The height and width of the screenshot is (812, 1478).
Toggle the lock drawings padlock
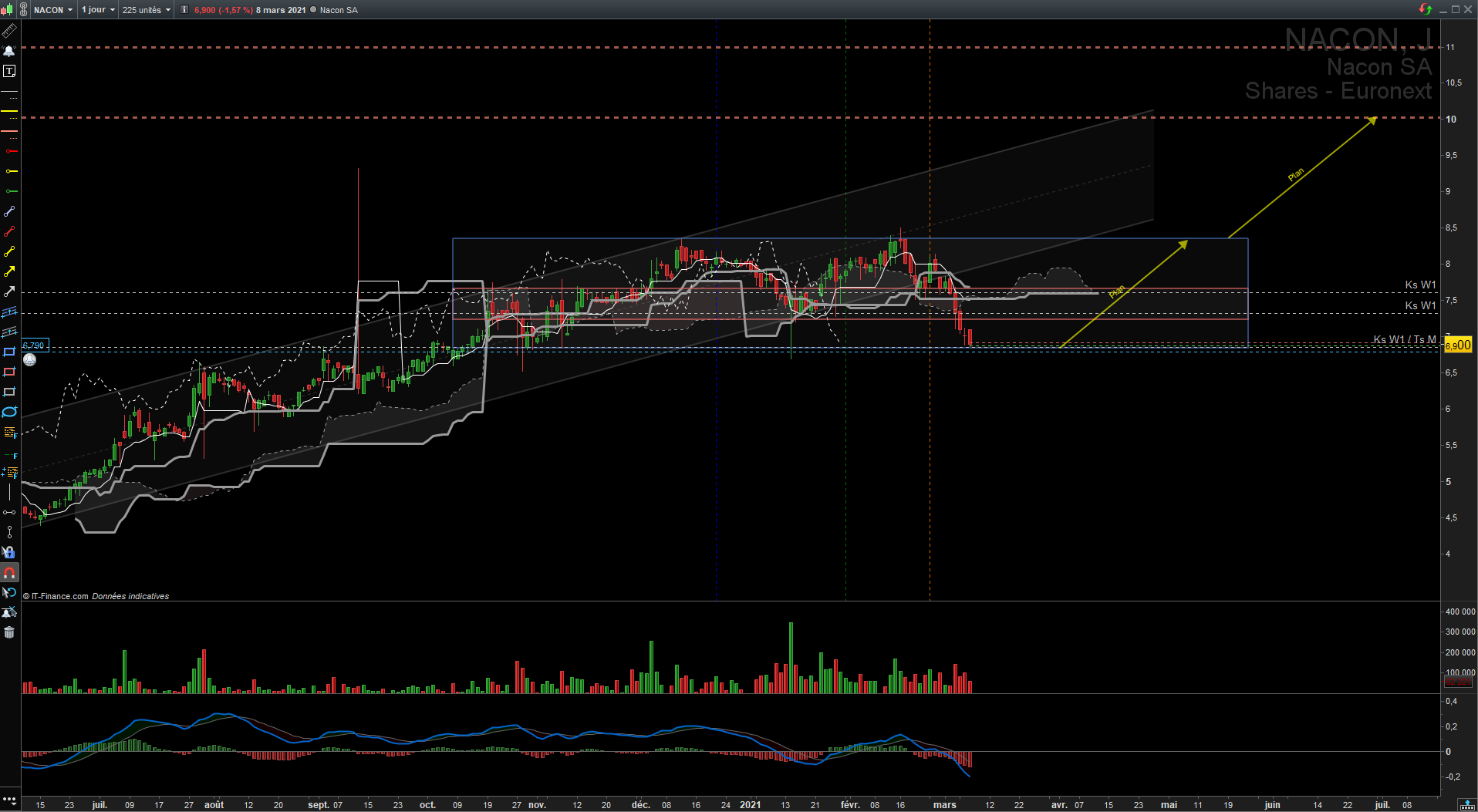[x=9, y=552]
